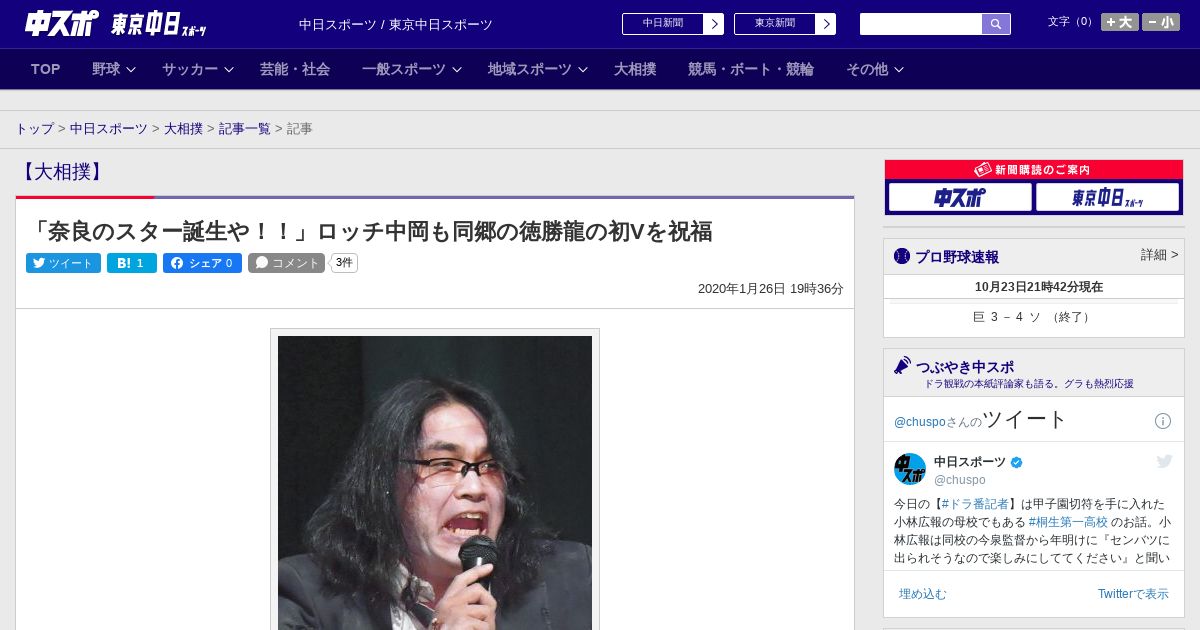
Task: Share on Facebook with シェア button
Action: (x=202, y=263)
